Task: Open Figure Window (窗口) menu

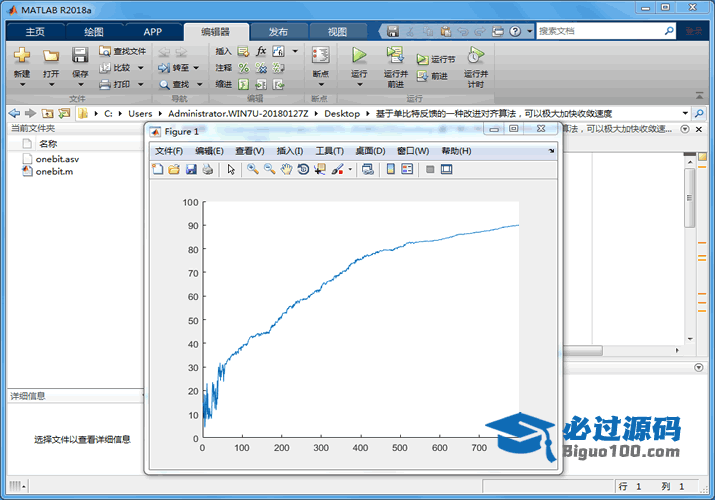Action: 413,151
